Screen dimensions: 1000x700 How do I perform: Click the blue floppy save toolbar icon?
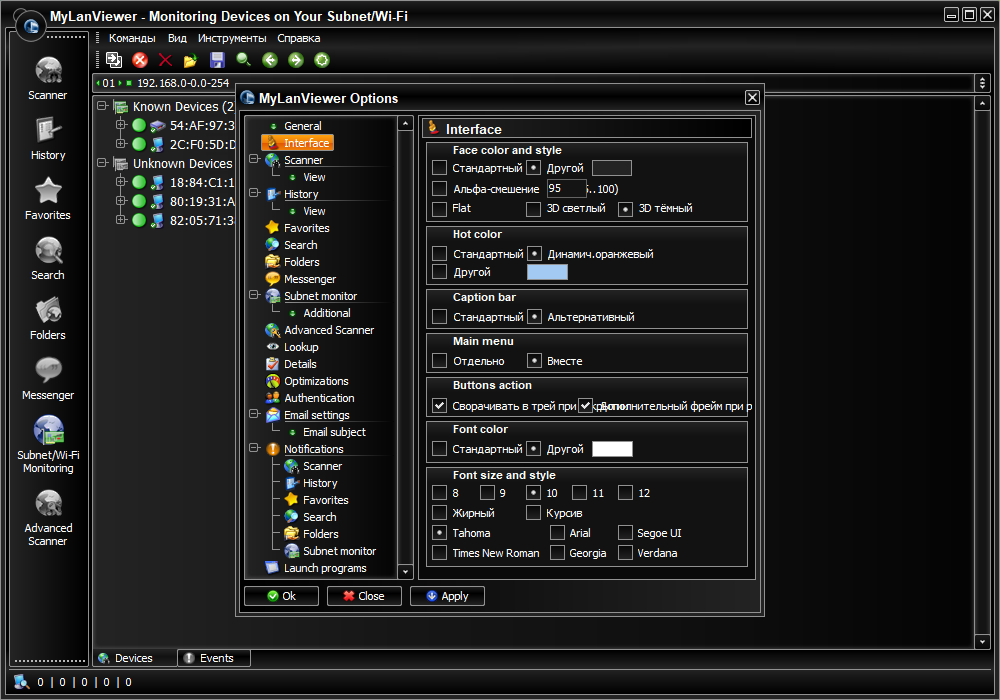[217, 60]
